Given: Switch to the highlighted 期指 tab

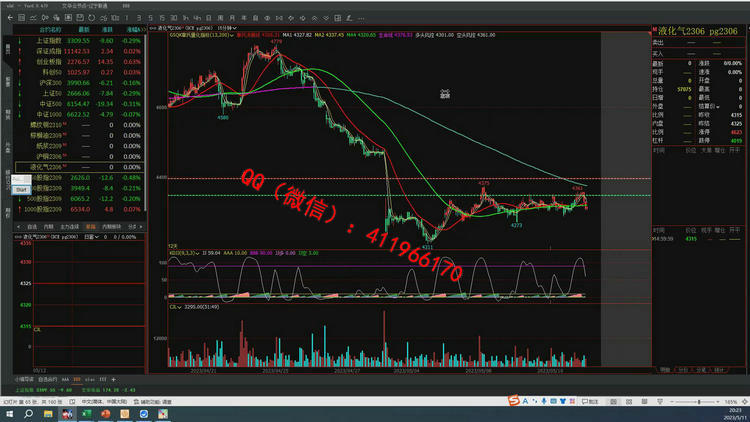Looking at the screenshot, I should (x=90, y=227).
